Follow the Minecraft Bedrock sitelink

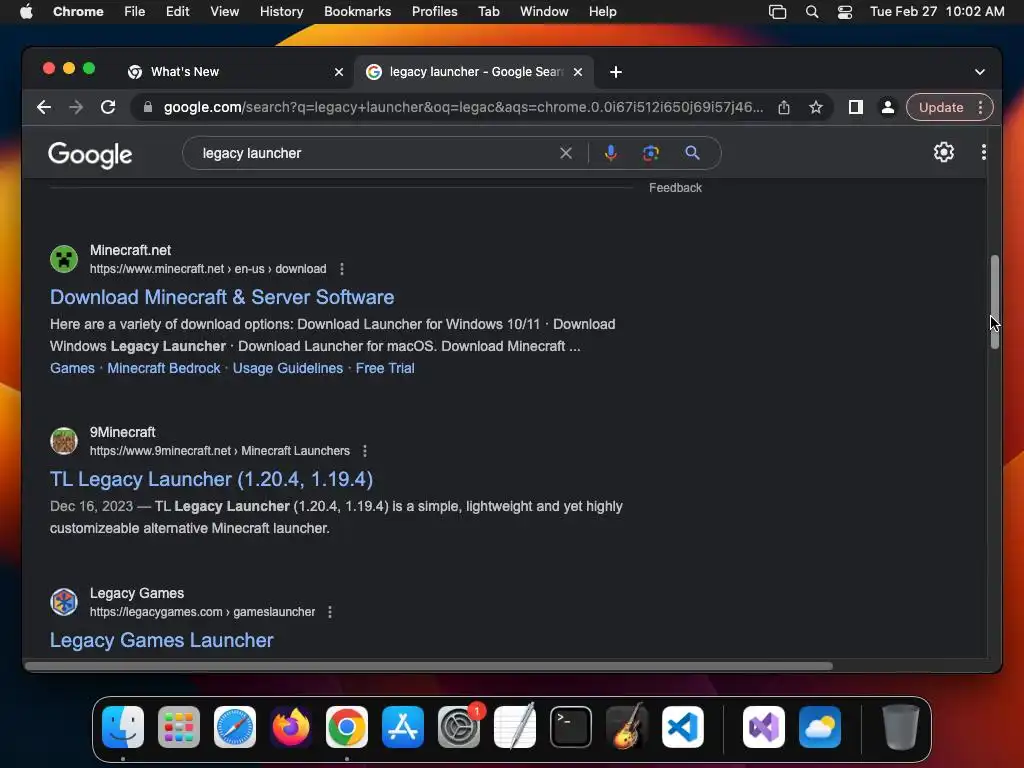coord(164,368)
